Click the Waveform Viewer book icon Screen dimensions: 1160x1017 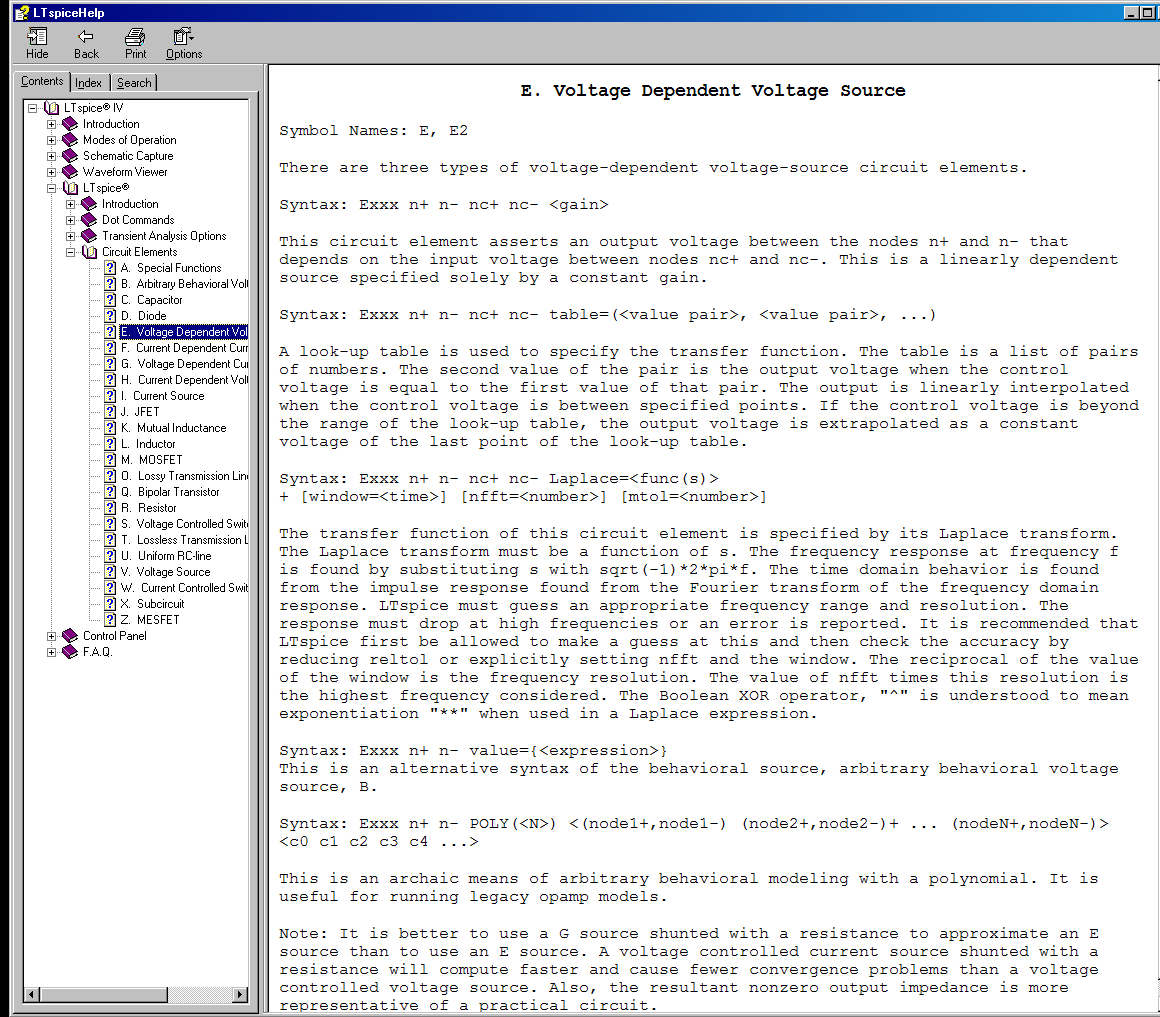click(70, 172)
